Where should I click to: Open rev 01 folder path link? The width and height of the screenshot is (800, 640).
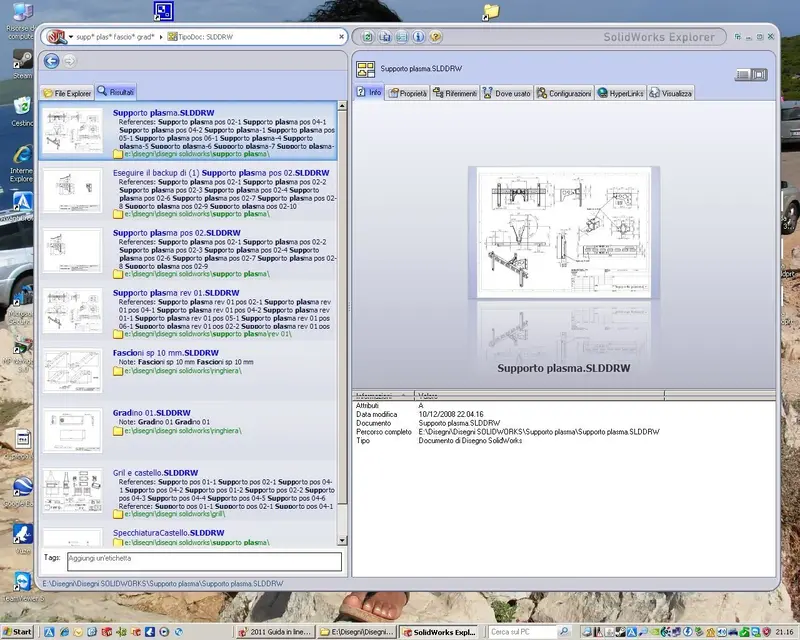tap(208, 334)
